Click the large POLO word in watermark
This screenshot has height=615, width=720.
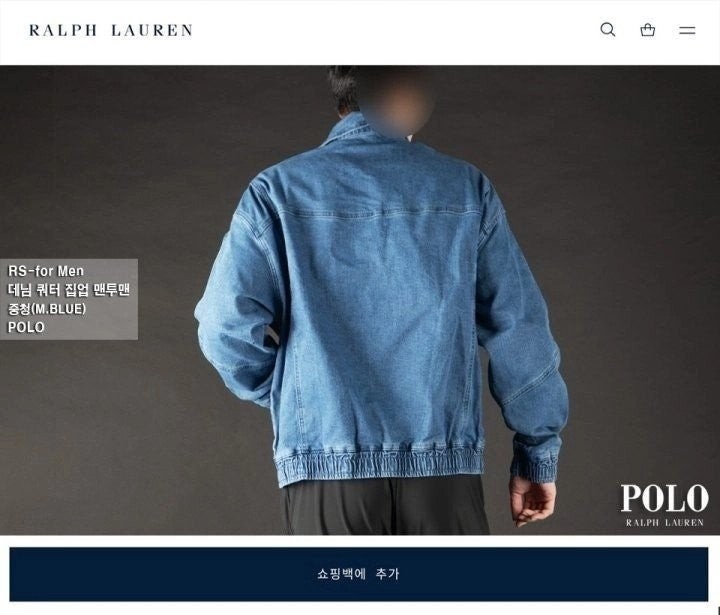[x=664, y=498]
